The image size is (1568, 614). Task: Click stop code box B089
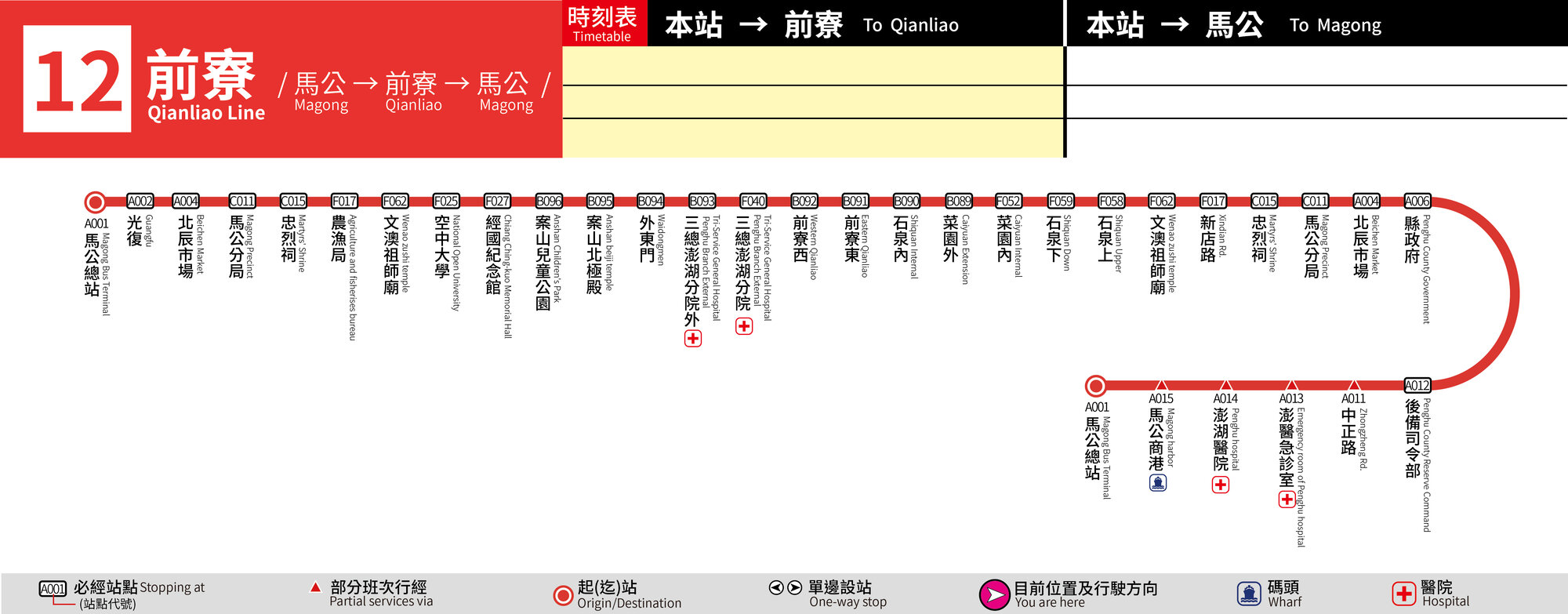pyautogui.click(x=958, y=202)
